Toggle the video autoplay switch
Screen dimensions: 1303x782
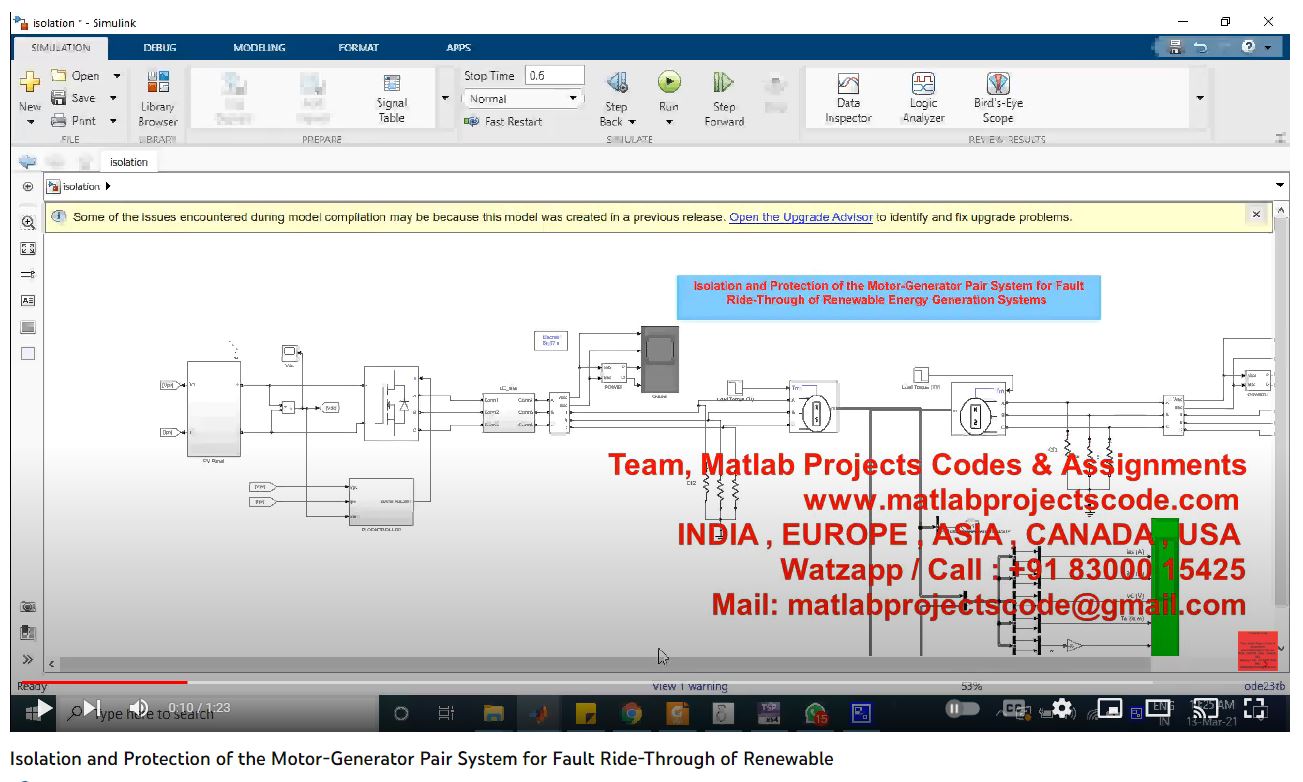click(x=962, y=709)
